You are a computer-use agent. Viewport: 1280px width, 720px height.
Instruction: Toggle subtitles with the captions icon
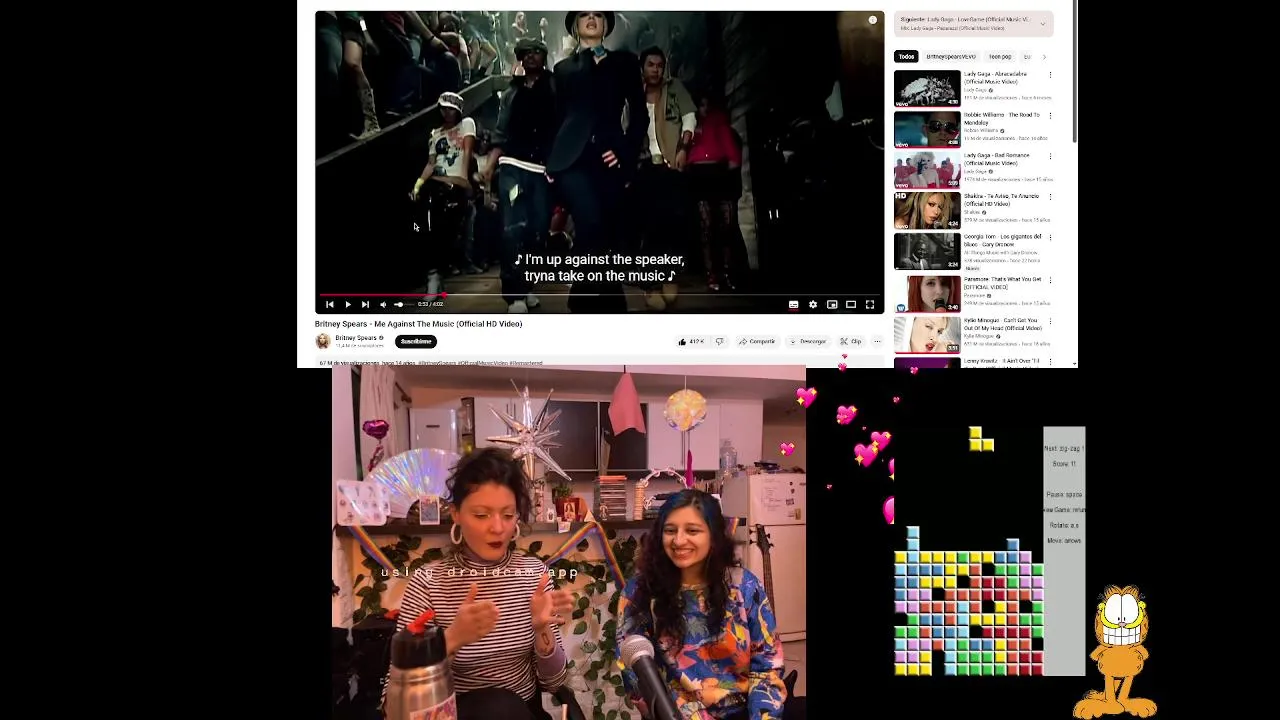tap(793, 304)
